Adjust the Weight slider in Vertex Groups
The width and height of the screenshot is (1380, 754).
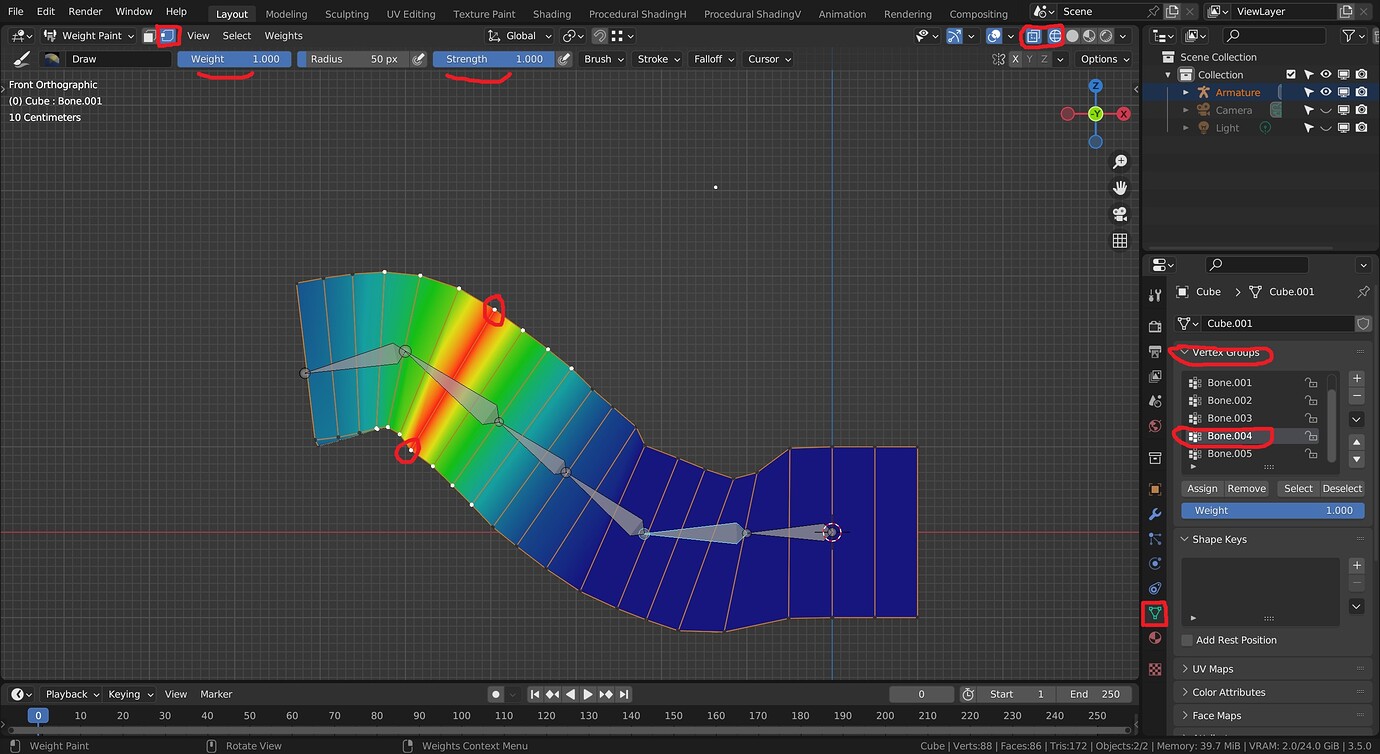(1272, 510)
